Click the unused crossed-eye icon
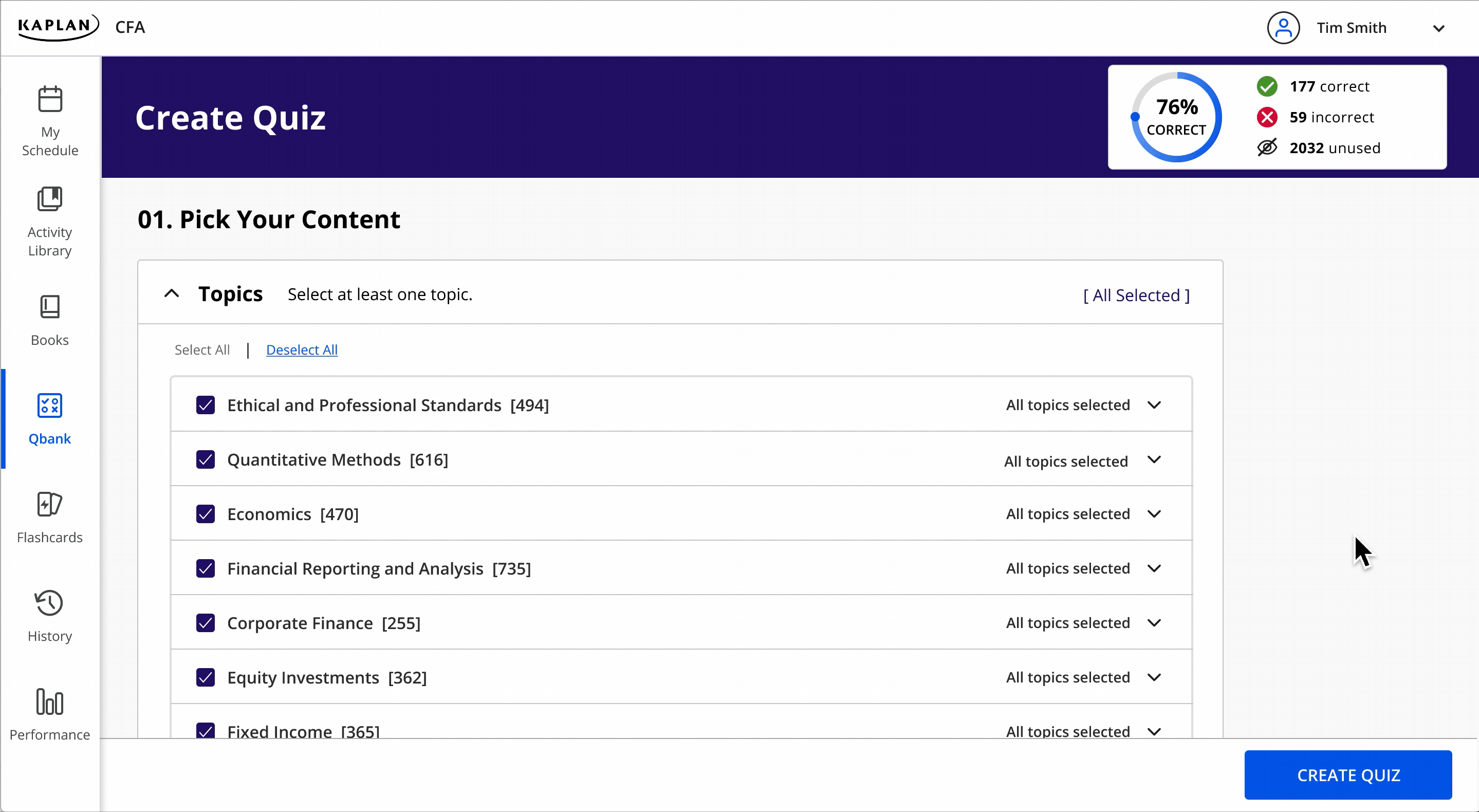The height and width of the screenshot is (812, 1479). coord(1267,147)
